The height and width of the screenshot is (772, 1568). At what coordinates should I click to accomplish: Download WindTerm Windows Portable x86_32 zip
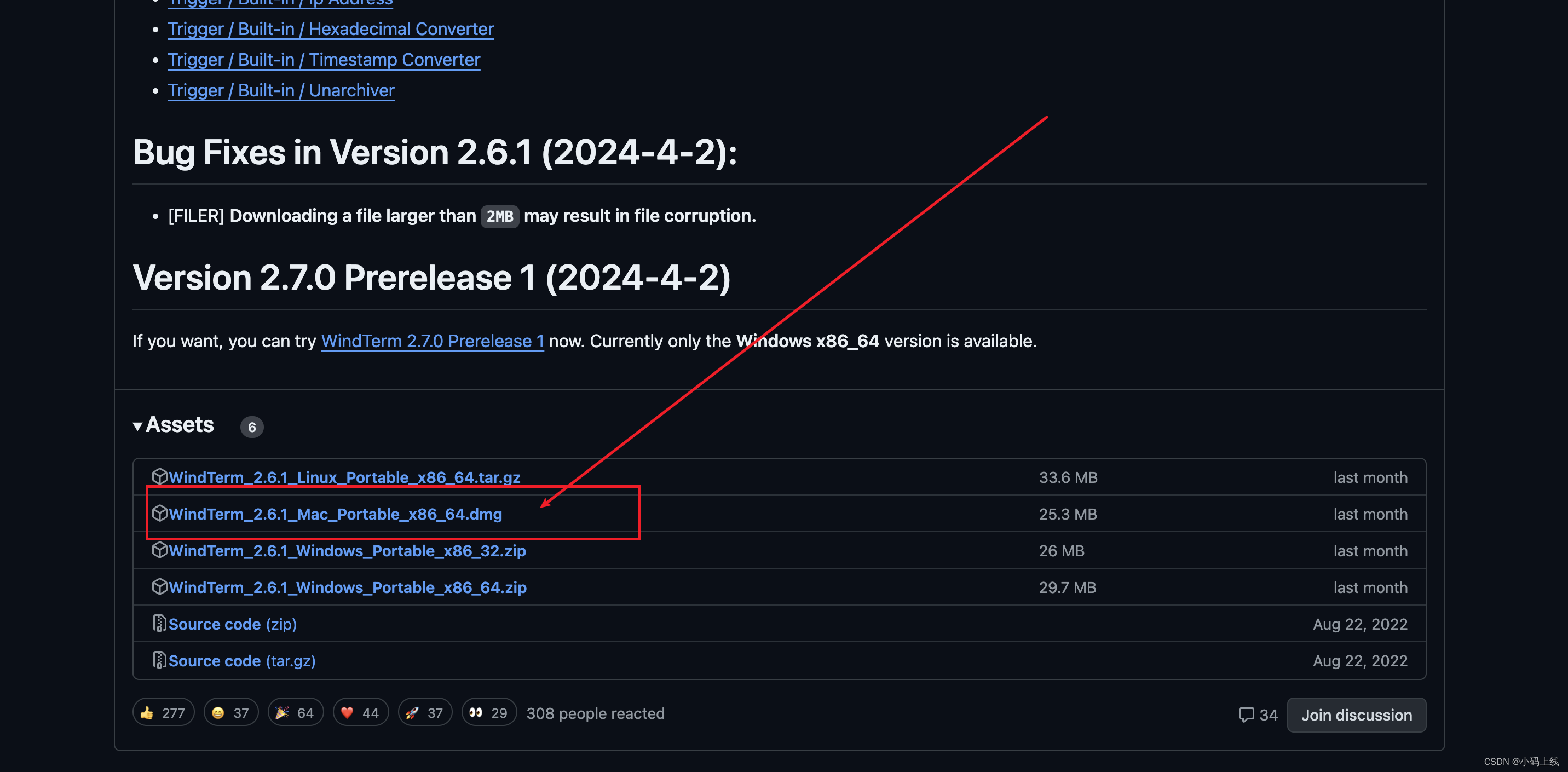(347, 550)
